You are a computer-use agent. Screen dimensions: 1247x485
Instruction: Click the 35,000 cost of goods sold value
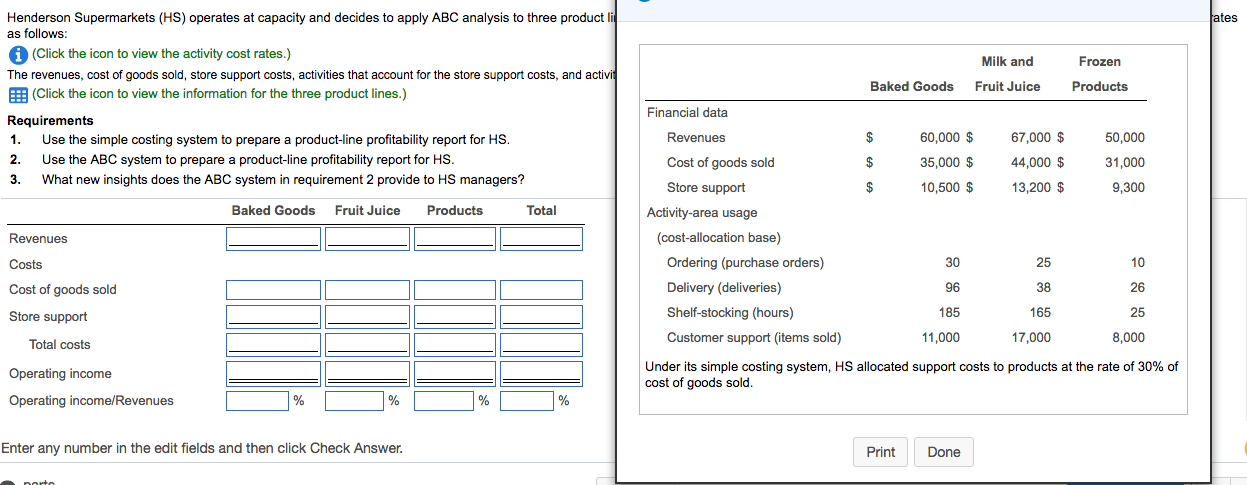coord(940,163)
